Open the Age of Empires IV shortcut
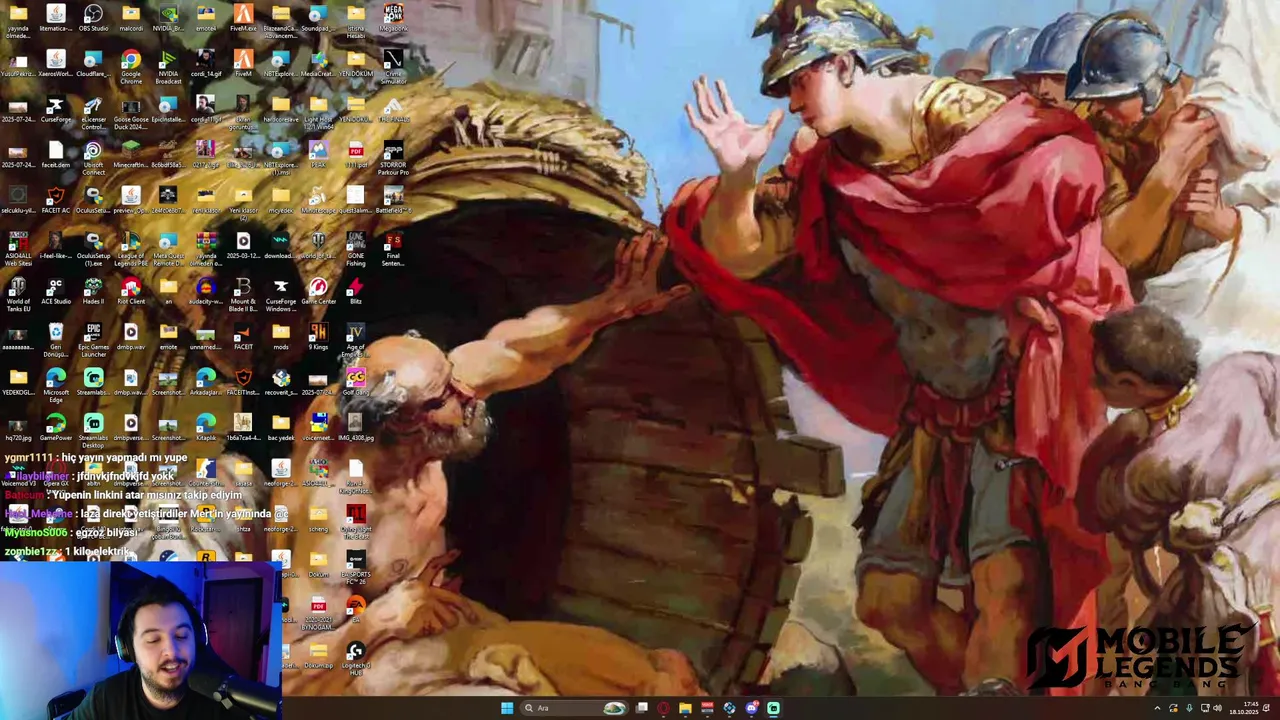This screenshot has height=720, width=1280. 355,341
